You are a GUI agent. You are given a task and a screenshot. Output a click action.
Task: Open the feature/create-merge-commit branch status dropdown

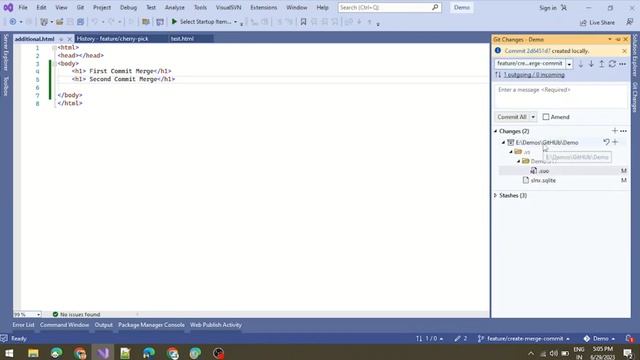click(524, 338)
